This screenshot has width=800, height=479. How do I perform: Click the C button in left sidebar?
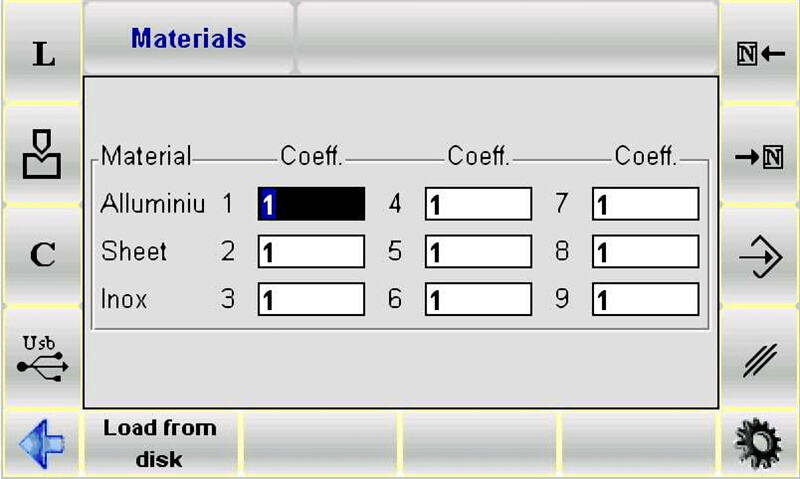point(42,255)
